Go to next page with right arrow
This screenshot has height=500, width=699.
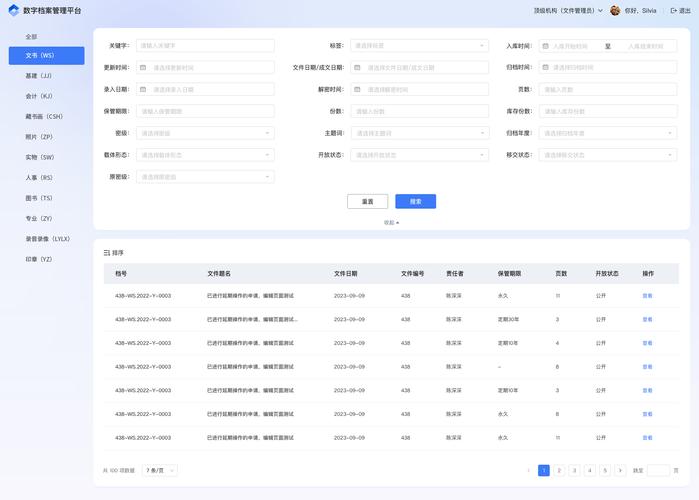click(x=620, y=470)
